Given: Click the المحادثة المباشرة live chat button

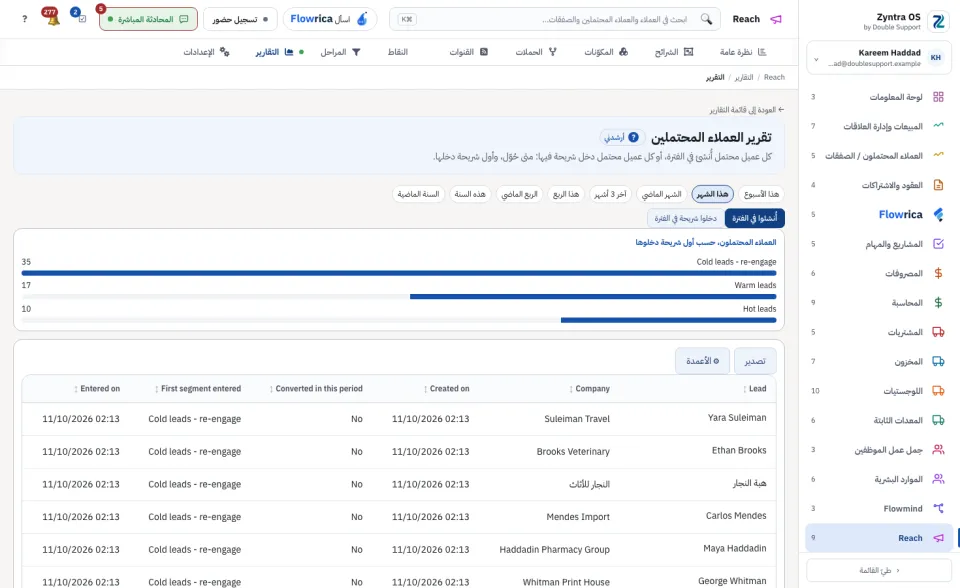Looking at the screenshot, I should click(148, 19).
